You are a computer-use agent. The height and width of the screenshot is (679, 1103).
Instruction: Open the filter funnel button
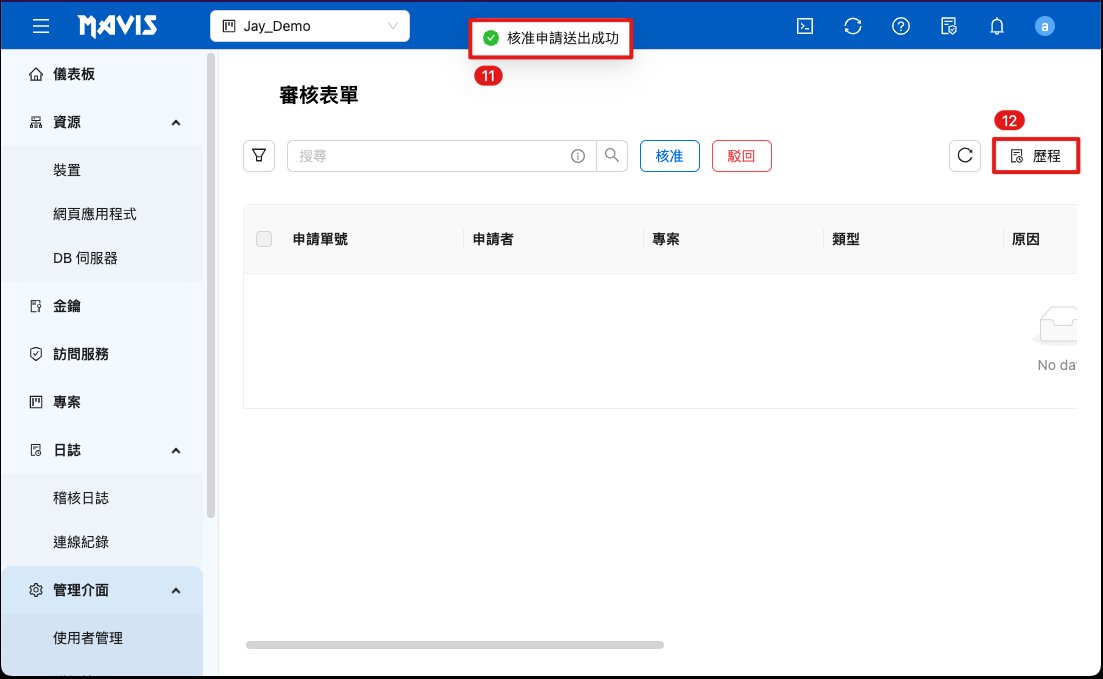[259, 156]
